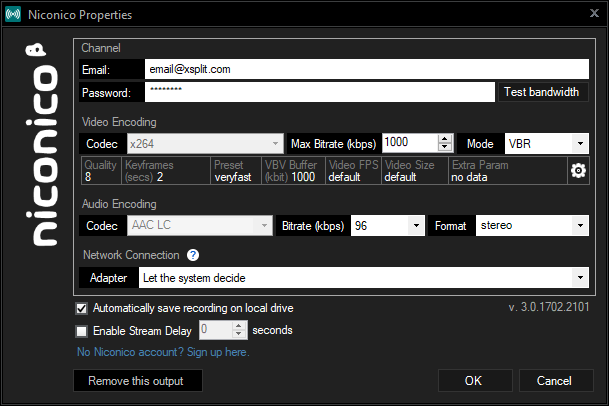Click the broadcast icon in title bar
Viewport: 609px width, 406px height.
pyautogui.click(x=13, y=14)
